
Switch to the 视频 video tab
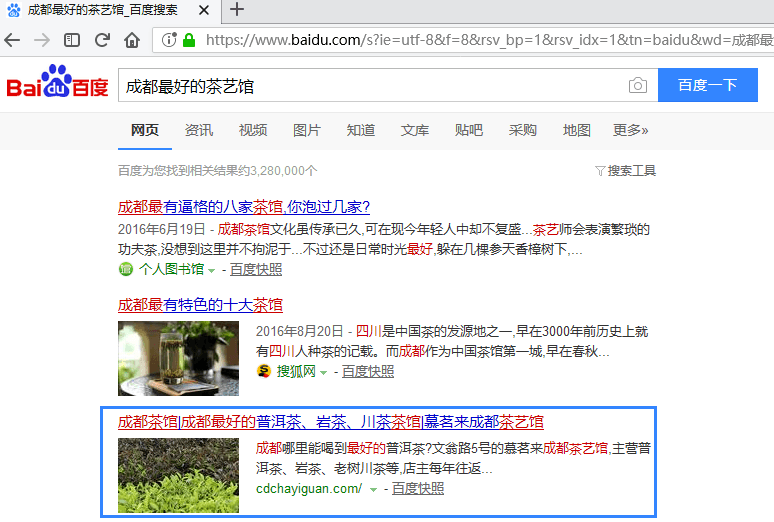coord(253,130)
